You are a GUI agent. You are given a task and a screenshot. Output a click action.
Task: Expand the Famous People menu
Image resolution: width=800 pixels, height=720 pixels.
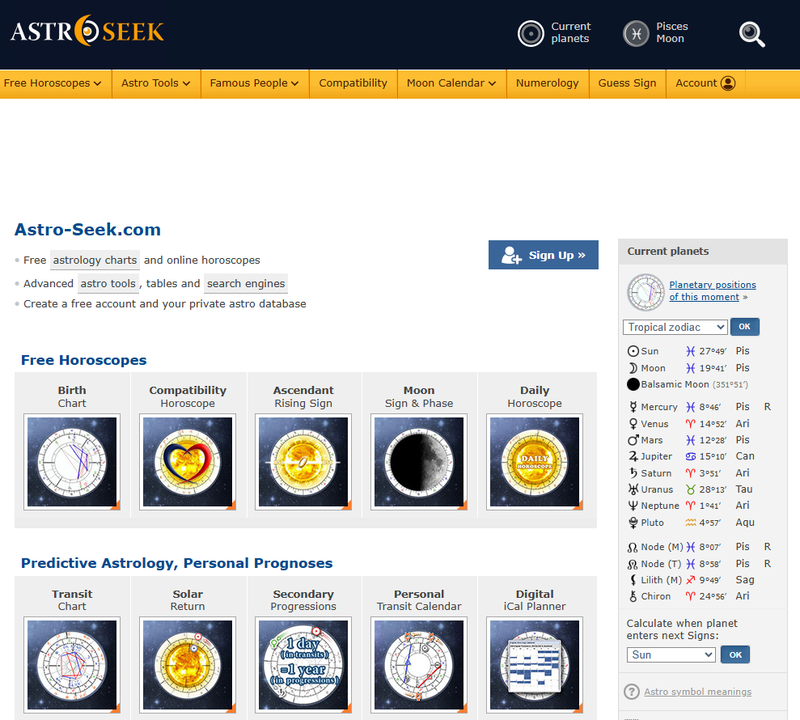254,83
